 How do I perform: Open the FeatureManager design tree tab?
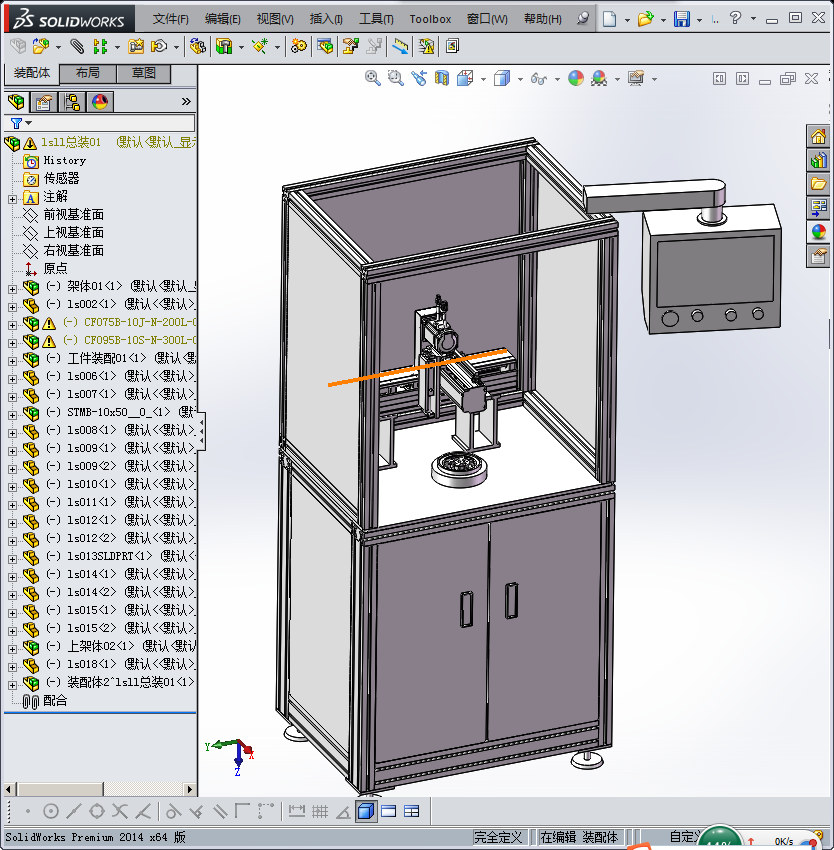click(x=16, y=101)
